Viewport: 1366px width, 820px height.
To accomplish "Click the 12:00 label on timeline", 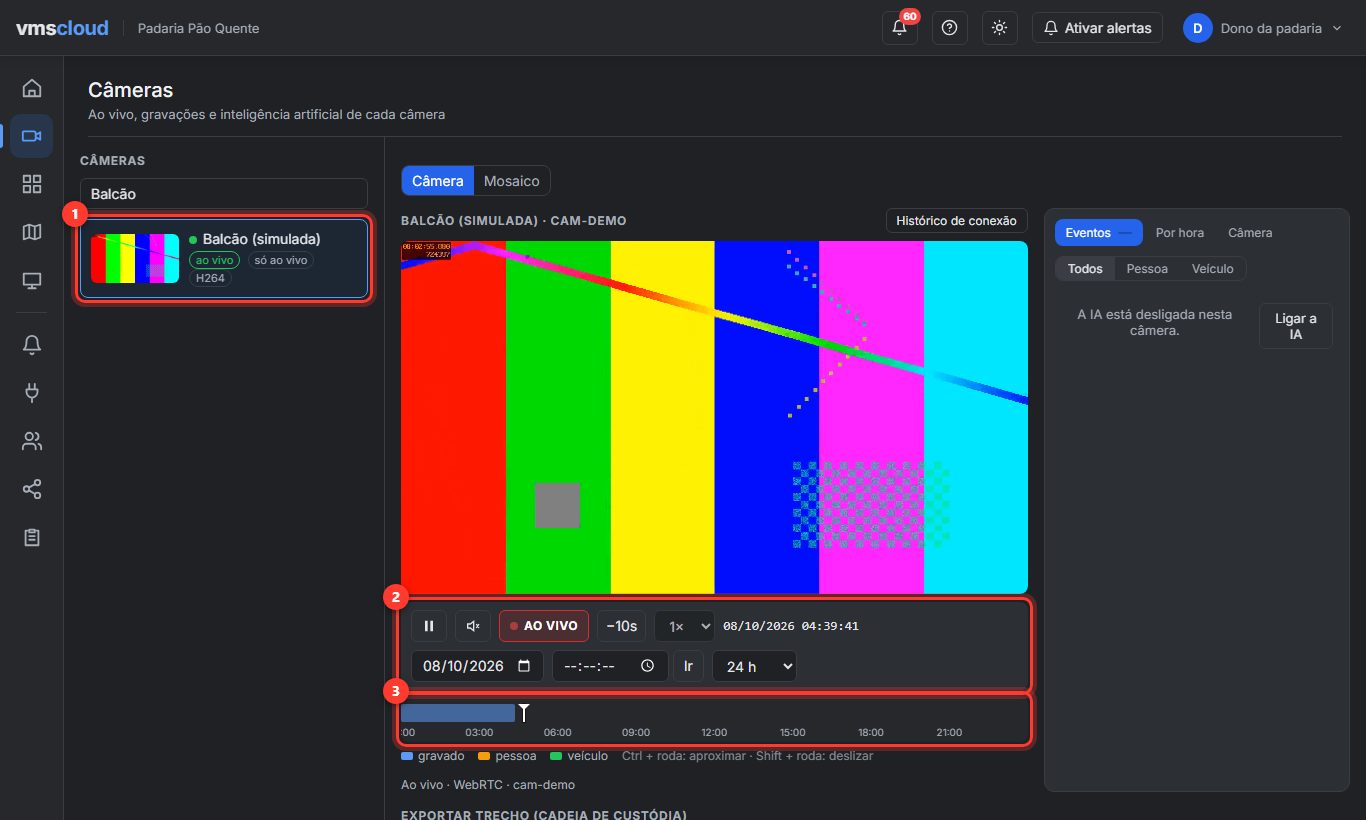I will click(714, 733).
